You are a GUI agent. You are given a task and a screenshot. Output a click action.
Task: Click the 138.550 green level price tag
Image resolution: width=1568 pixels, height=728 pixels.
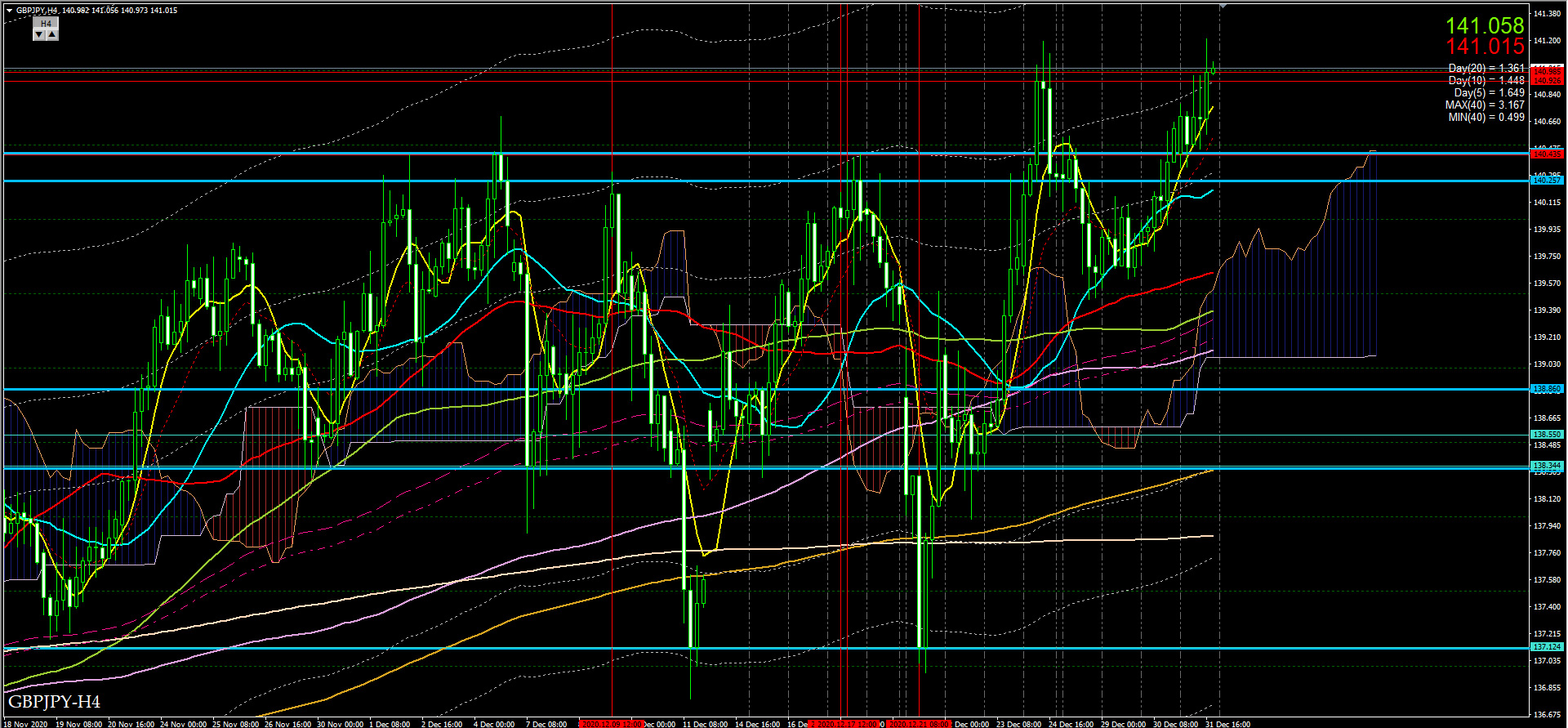pos(1548,435)
